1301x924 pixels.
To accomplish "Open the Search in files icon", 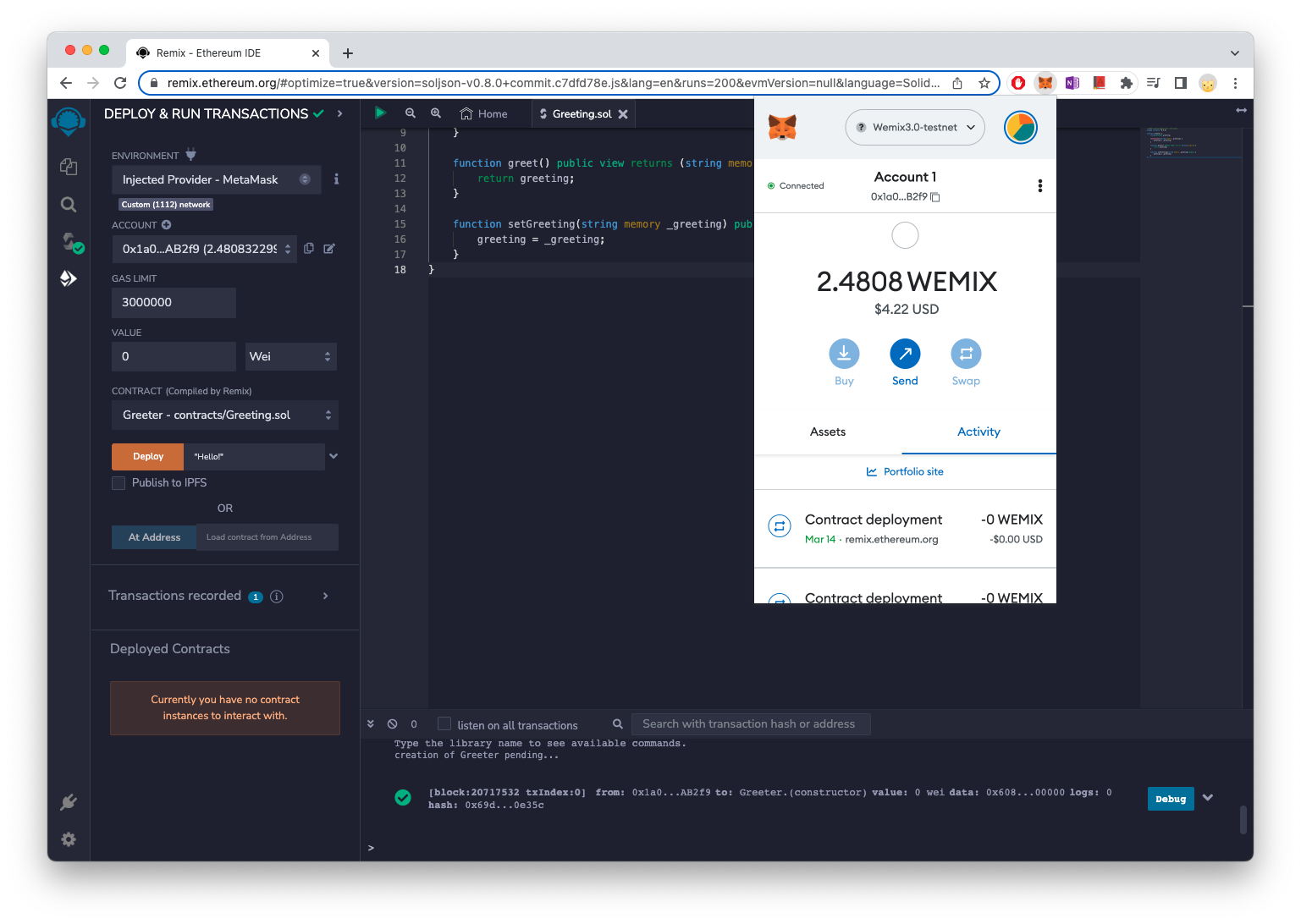I will tap(69, 205).
